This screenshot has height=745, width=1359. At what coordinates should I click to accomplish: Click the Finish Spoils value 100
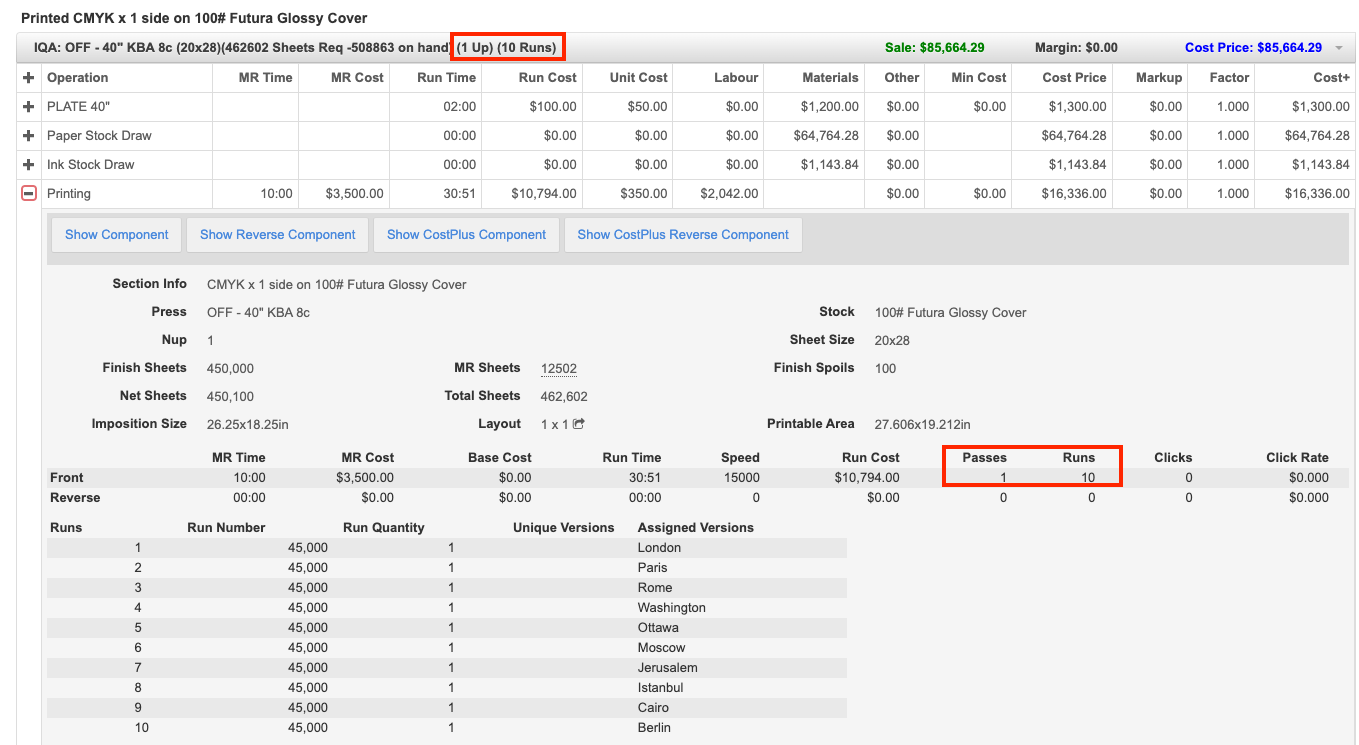click(885, 369)
